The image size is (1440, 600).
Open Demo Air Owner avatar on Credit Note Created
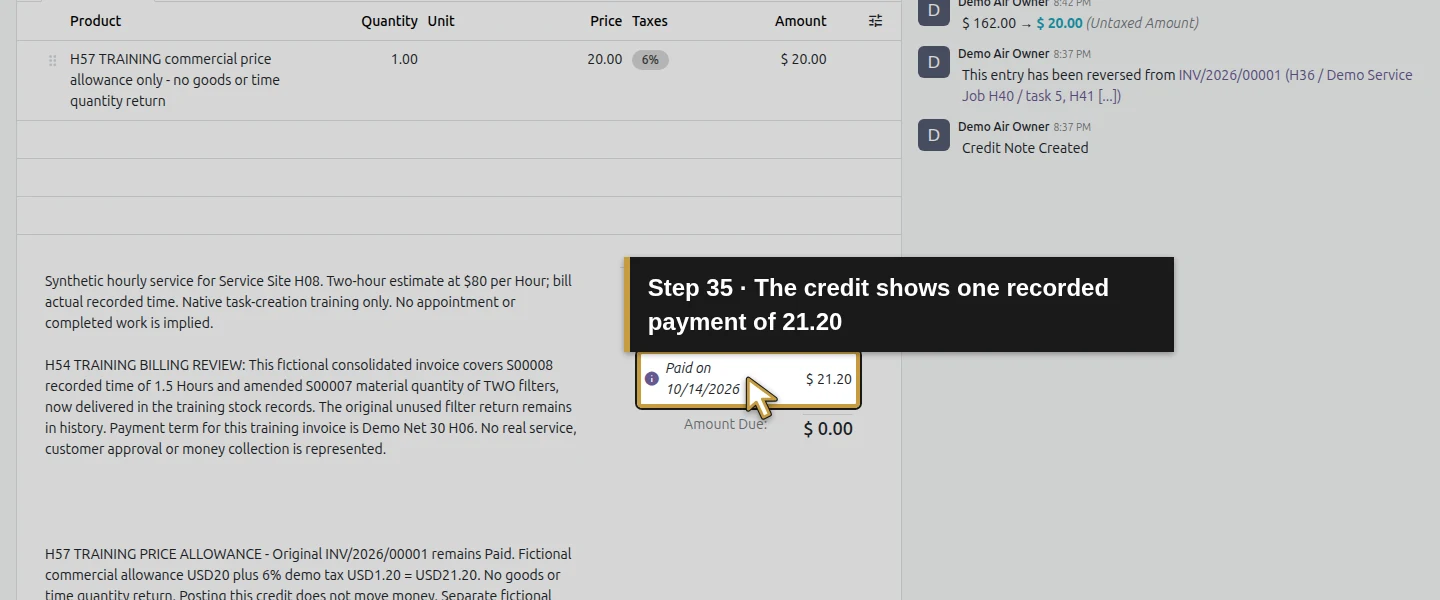934,135
